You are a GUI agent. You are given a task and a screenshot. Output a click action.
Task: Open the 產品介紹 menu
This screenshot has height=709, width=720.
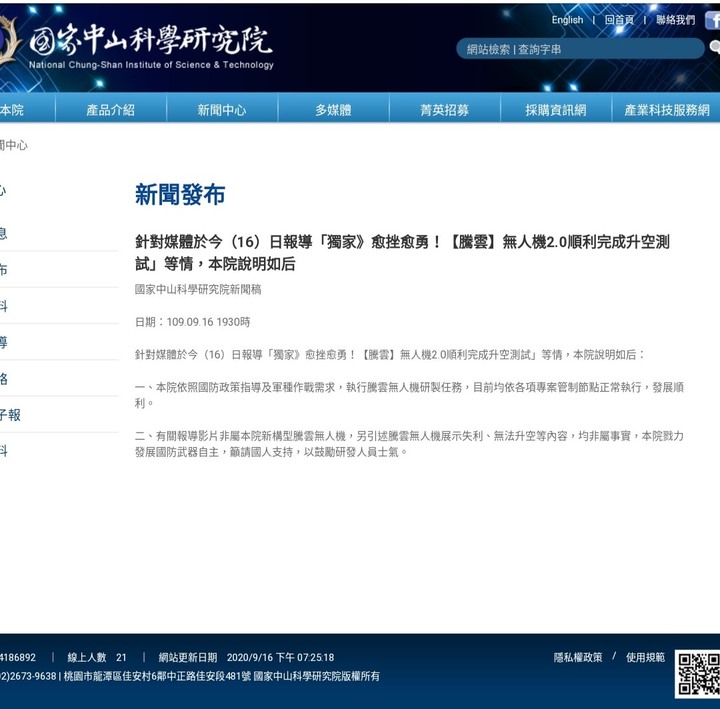(x=111, y=109)
